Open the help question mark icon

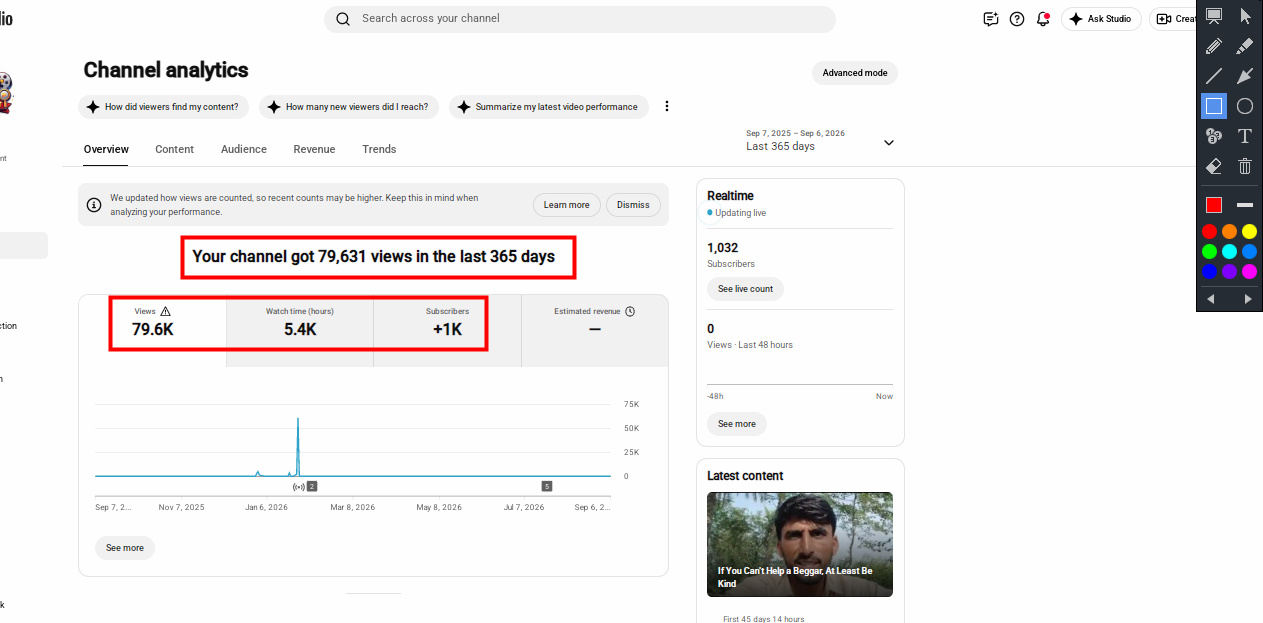(x=1017, y=19)
